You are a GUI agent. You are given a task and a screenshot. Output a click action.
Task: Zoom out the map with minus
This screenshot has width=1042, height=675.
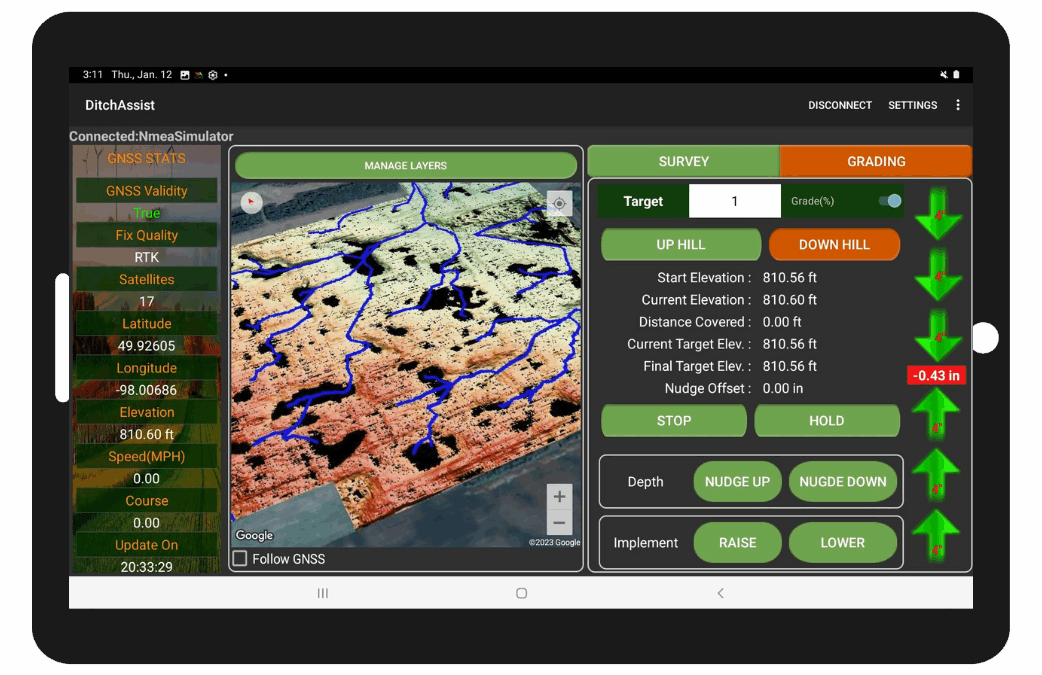560,522
